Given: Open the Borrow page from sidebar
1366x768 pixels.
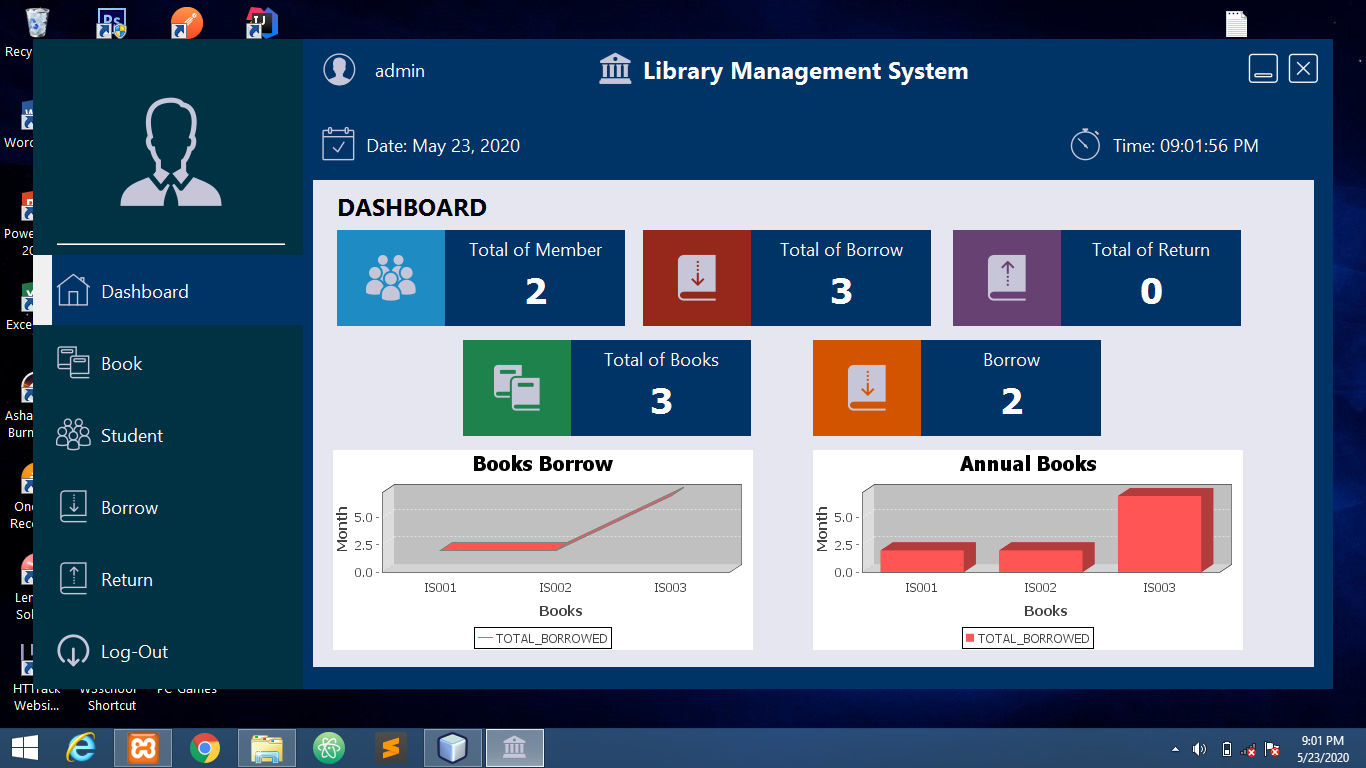Looking at the screenshot, I should click(129, 508).
